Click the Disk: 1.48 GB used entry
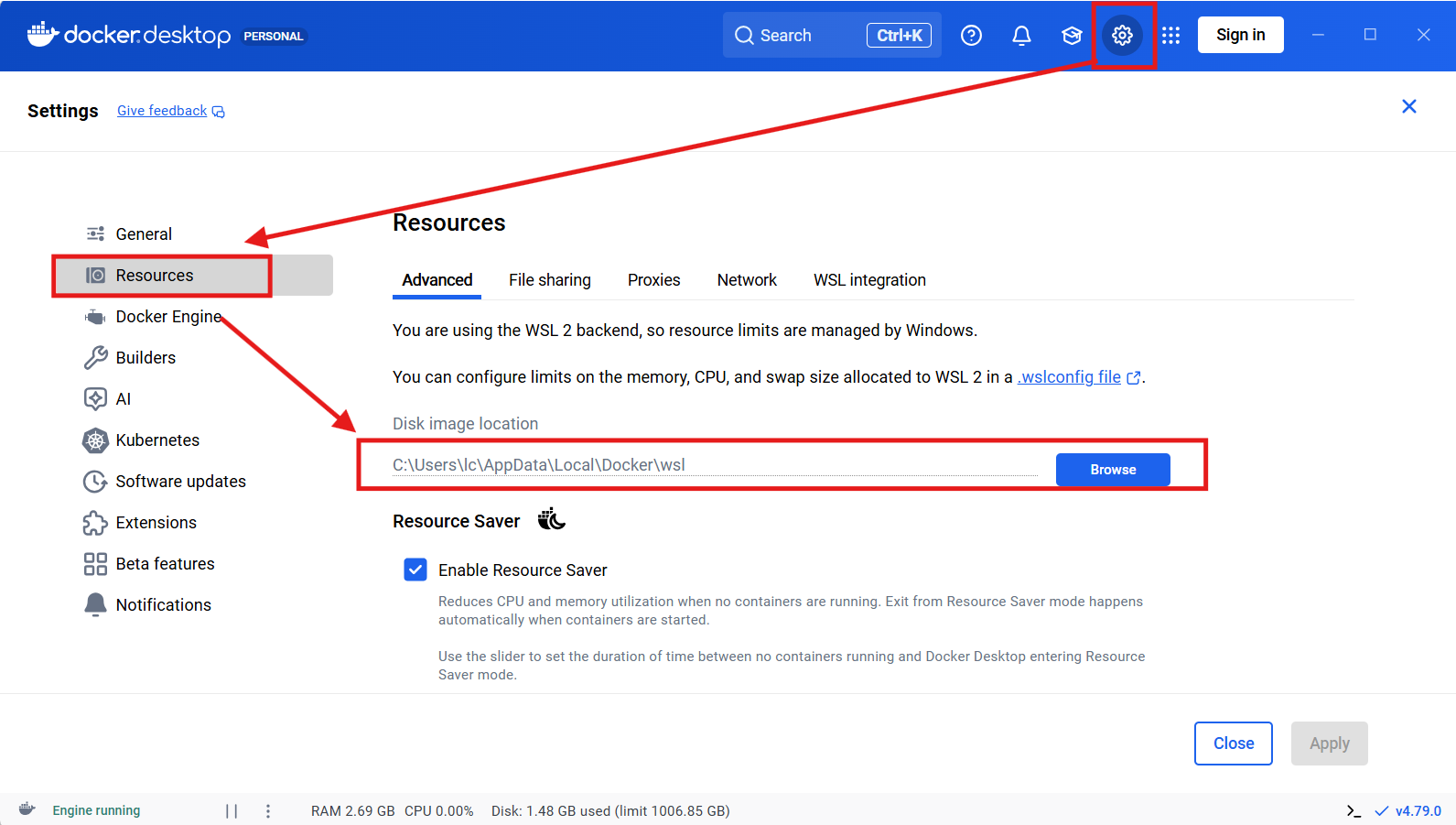Screen dimensions: 1456x825 pyautogui.click(x=610, y=811)
